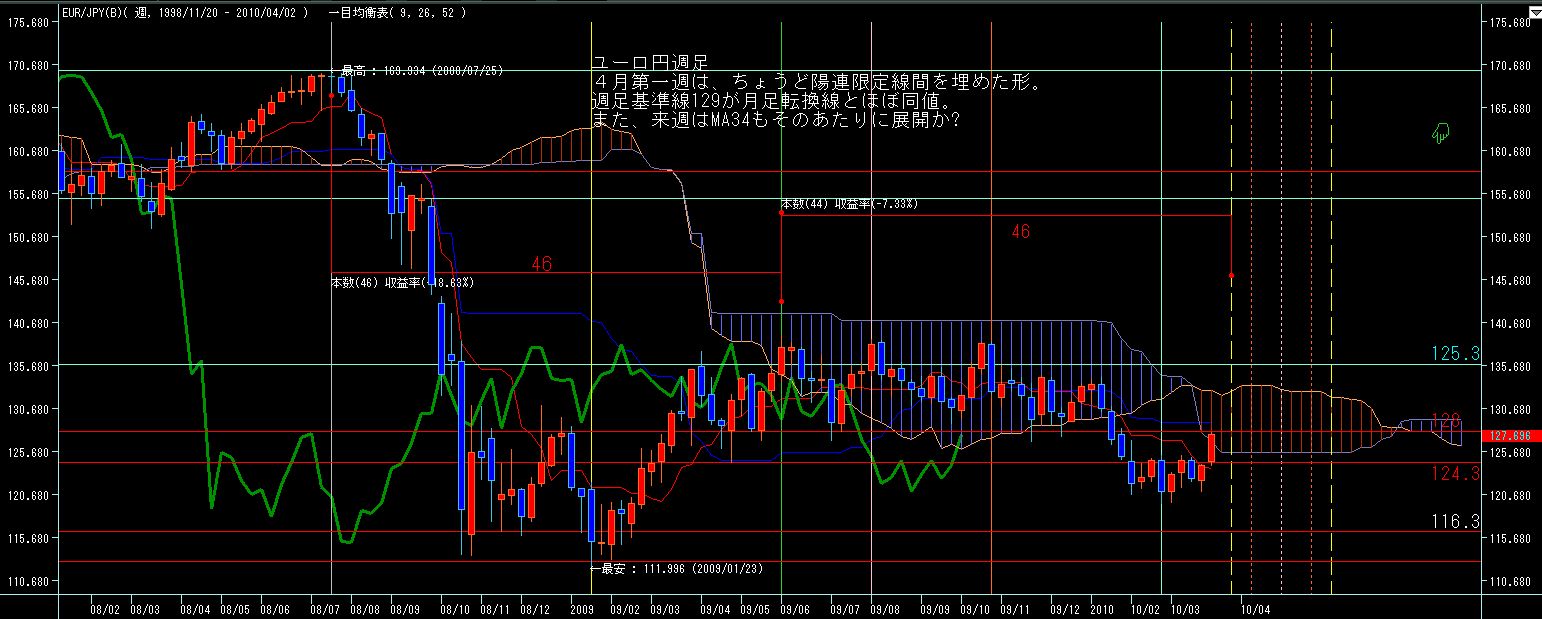Click 145.680 on the right price axis
This screenshot has height=619, width=1542.
[1510, 280]
